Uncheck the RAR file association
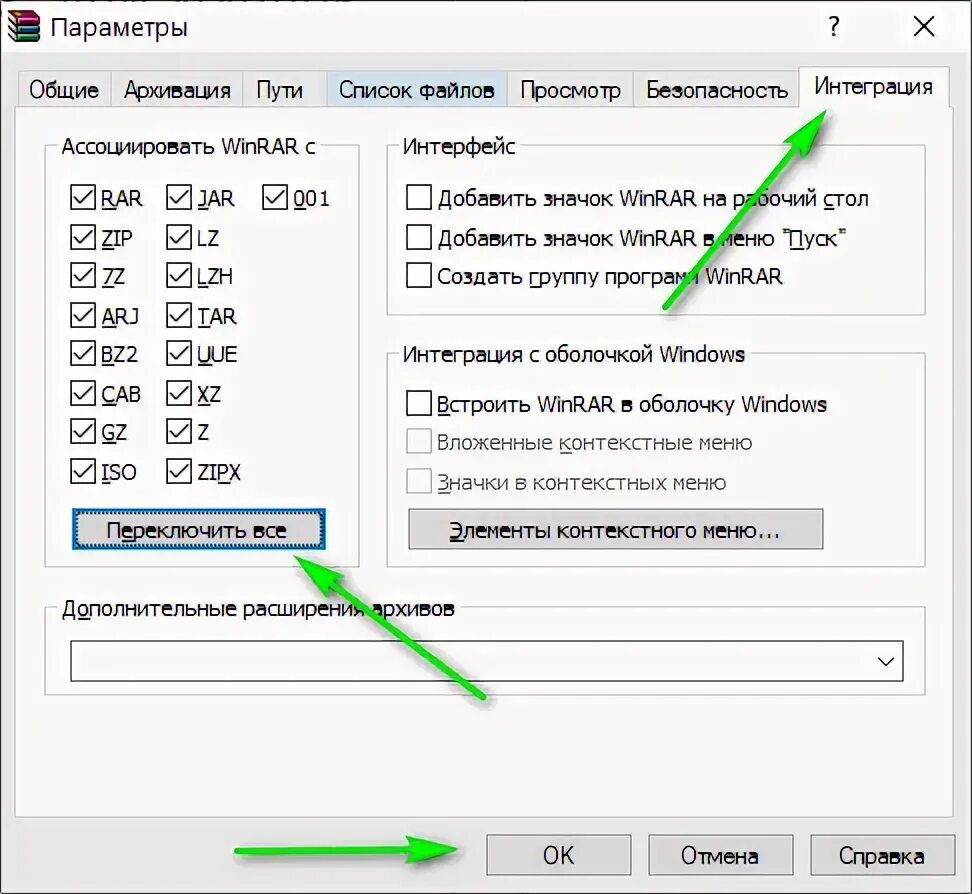The image size is (972, 894). (83, 198)
